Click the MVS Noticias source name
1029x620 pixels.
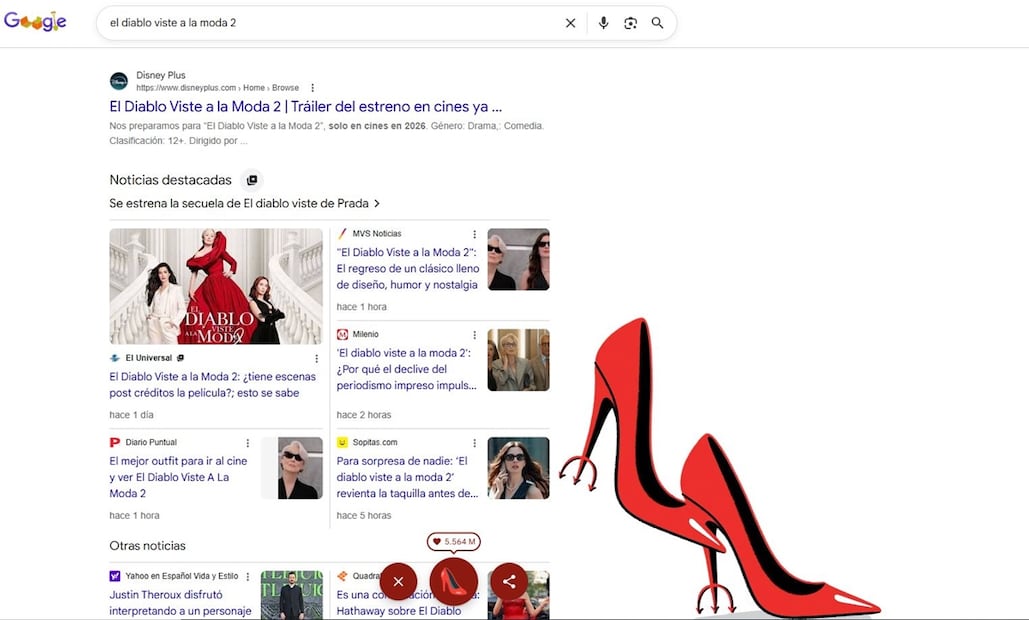(377, 234)
